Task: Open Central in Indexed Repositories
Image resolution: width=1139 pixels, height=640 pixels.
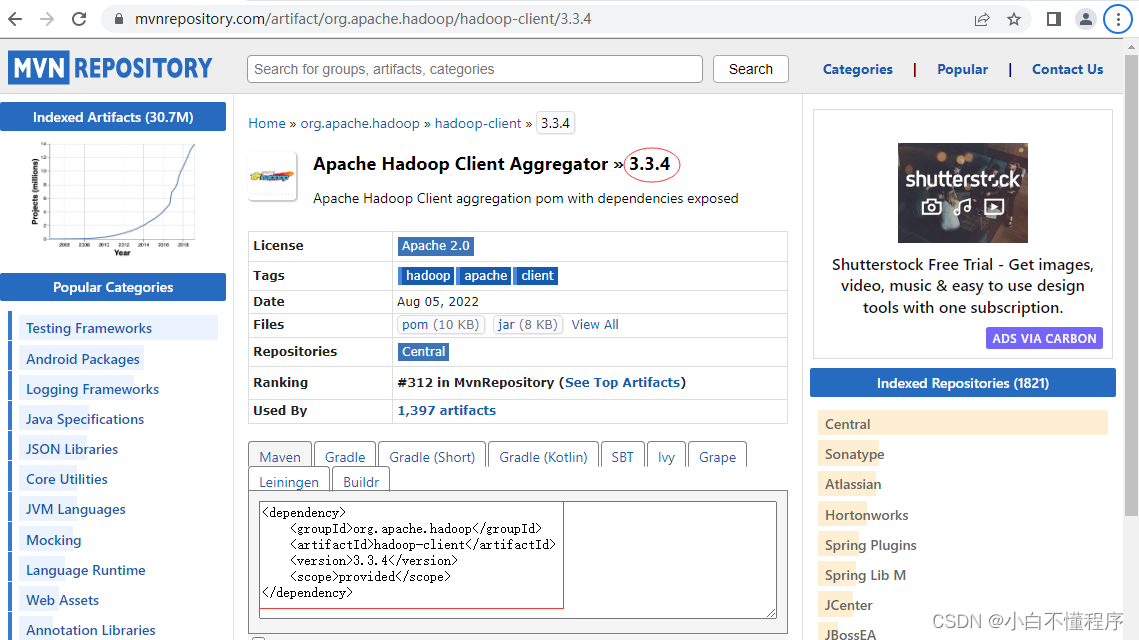Action: [848, 424]
